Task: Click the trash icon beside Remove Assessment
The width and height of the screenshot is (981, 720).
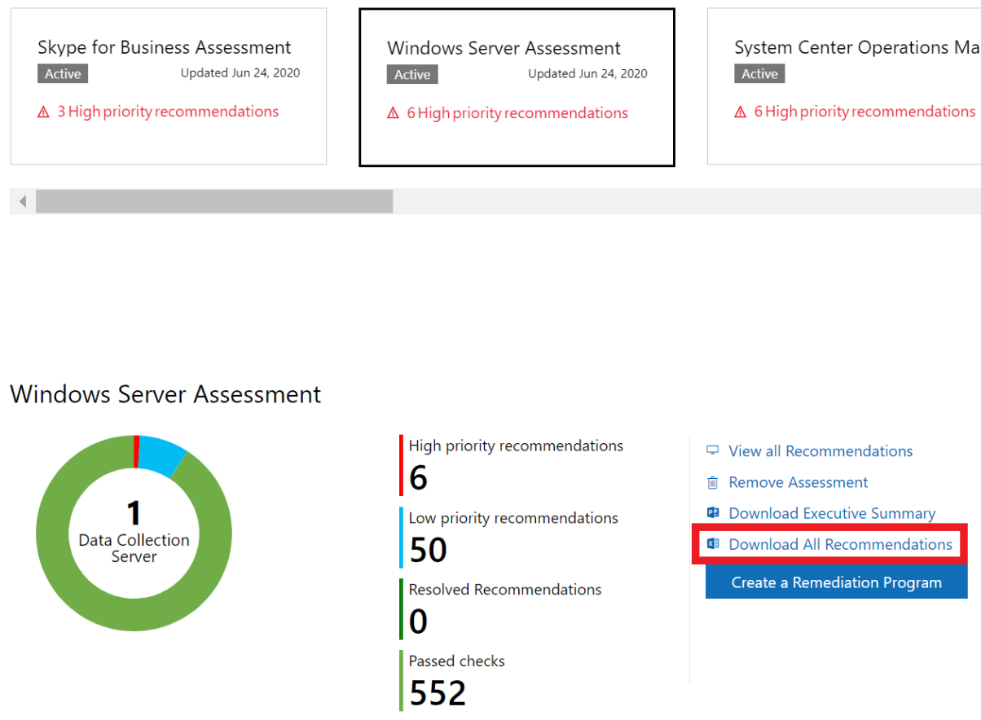Action: [712, 482]
